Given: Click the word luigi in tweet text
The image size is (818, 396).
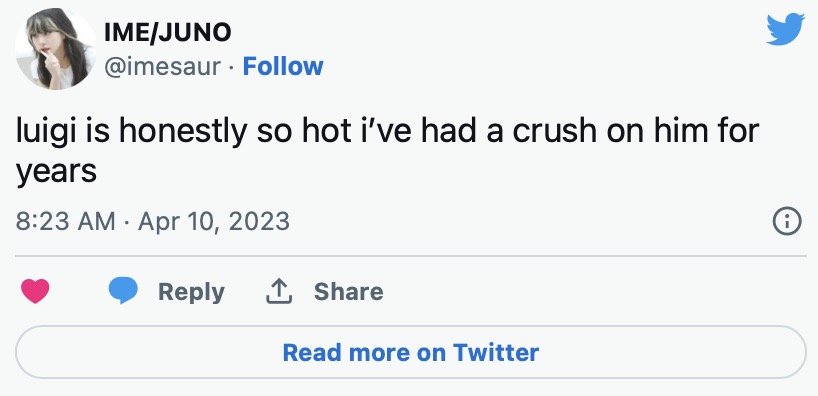Looking at the screenshot, I should (x=47, y=131).
